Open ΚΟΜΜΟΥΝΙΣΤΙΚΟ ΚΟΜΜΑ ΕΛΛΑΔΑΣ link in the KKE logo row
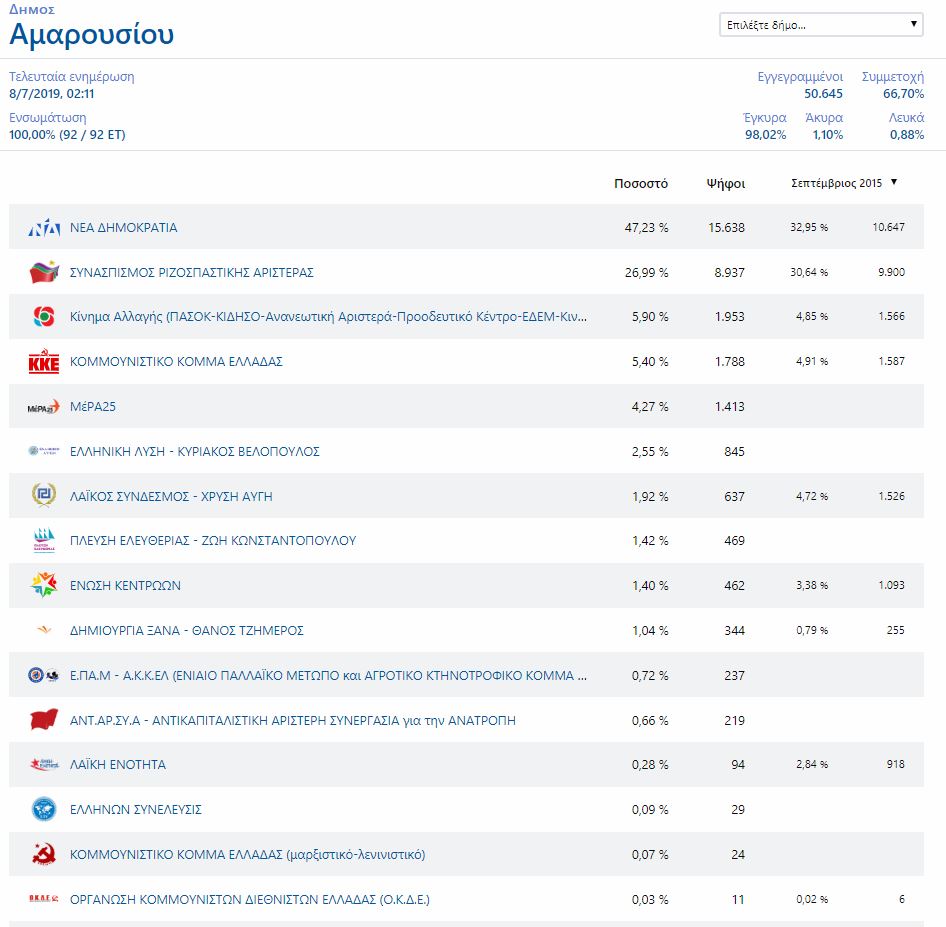This screenshot has height=927, width=946. (176, 362)
